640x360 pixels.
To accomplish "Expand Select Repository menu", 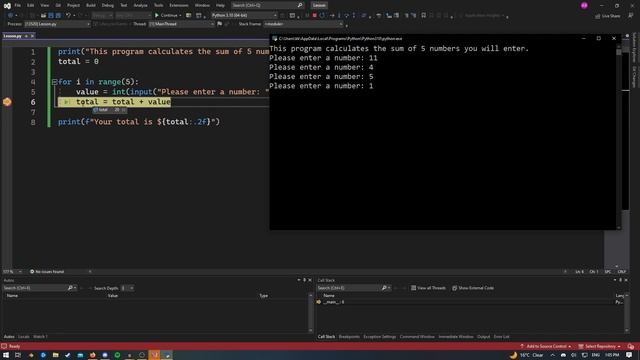I will point(599,346).
